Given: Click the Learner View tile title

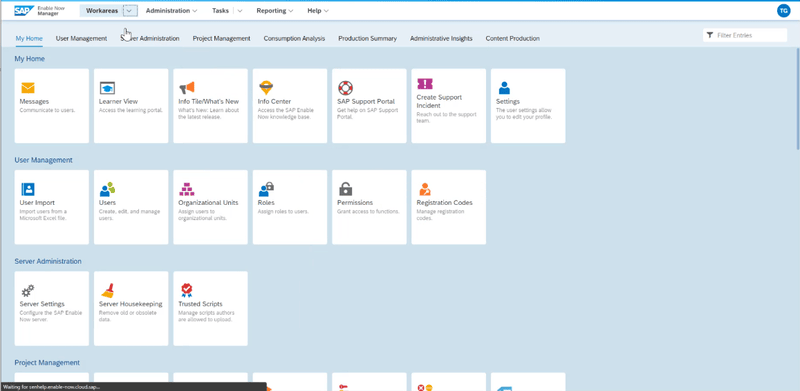Looking at the screenshot, I should pyautogui.click(x=118, y=102).
